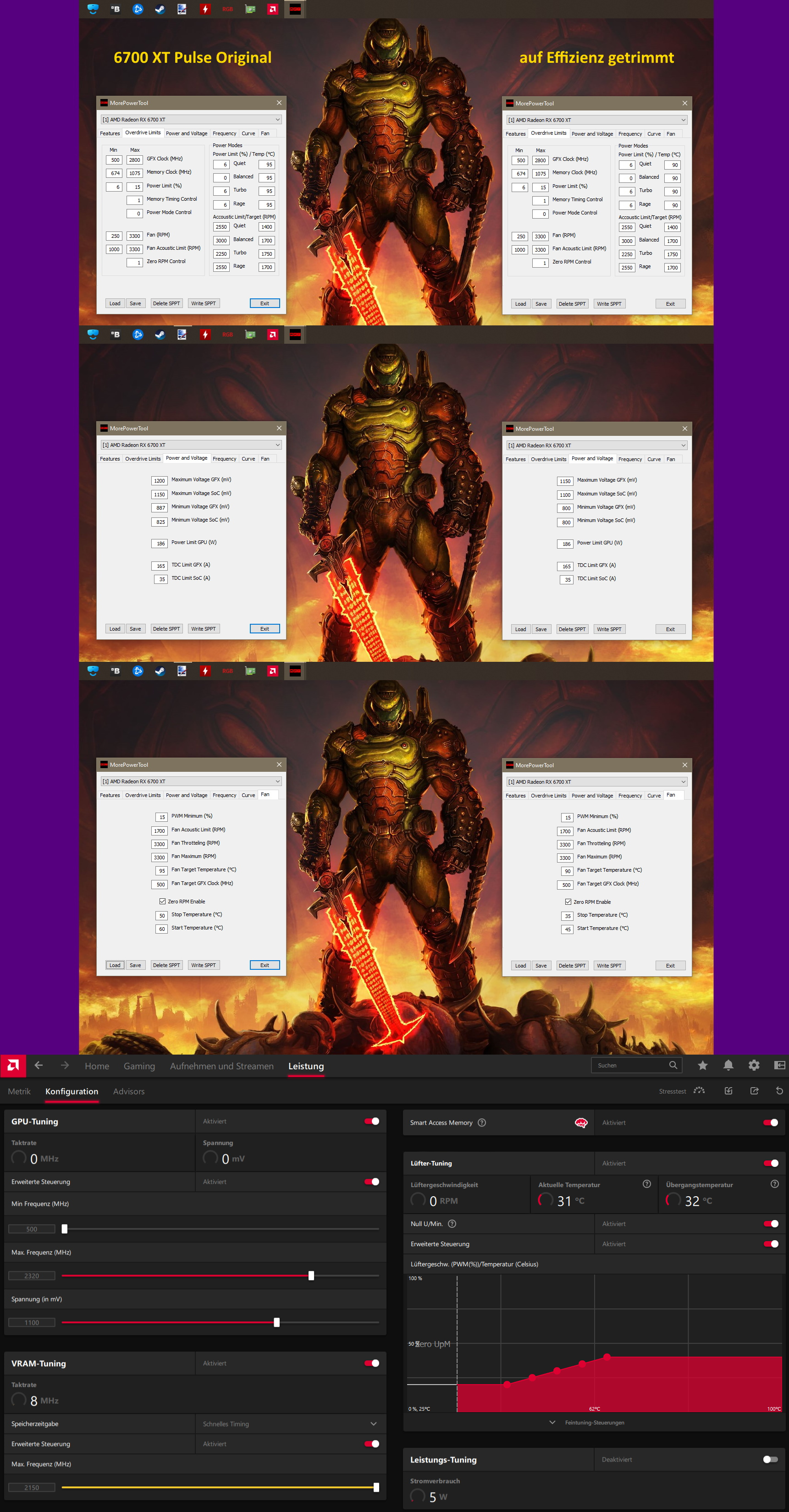Screen dimensions: 789x1512
Task: Click the AMD logo in Radeon Software
Action: [x=13, y=1065]
